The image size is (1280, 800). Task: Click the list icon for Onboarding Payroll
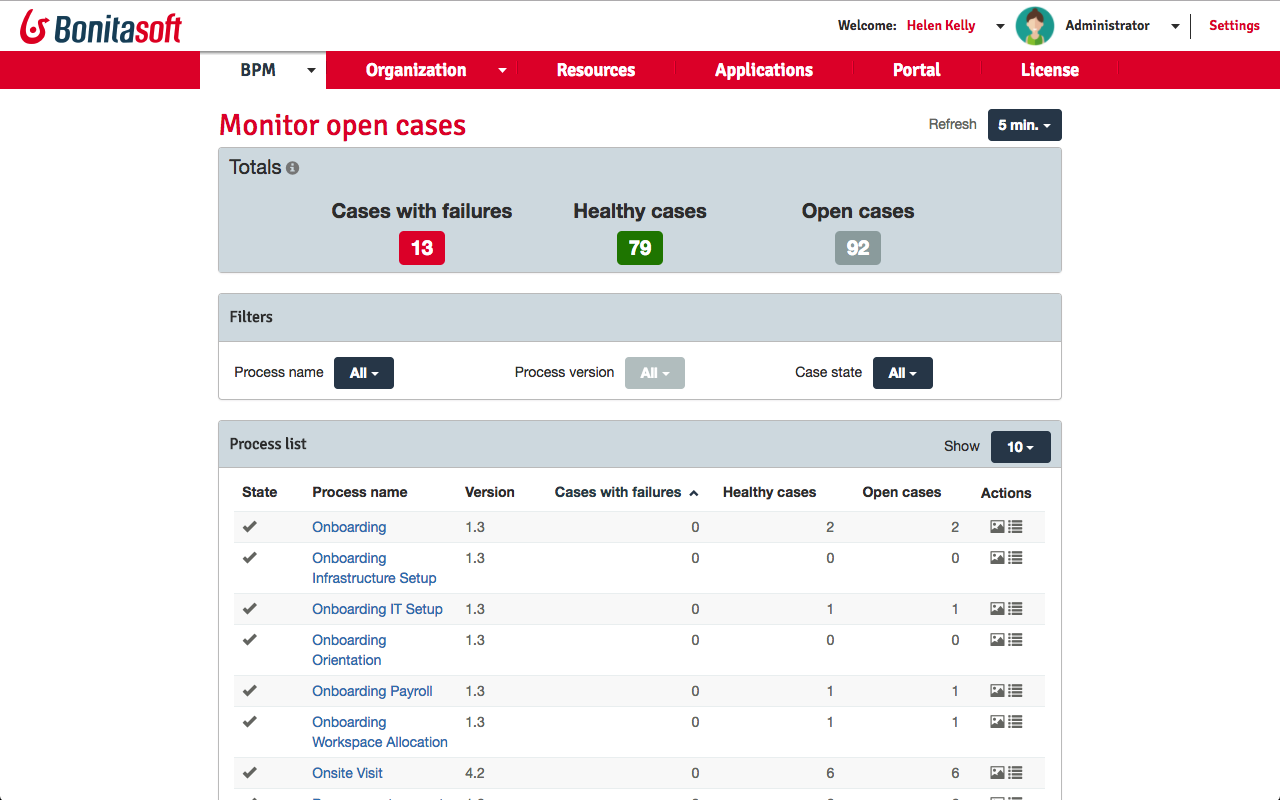coord(1016,691)
